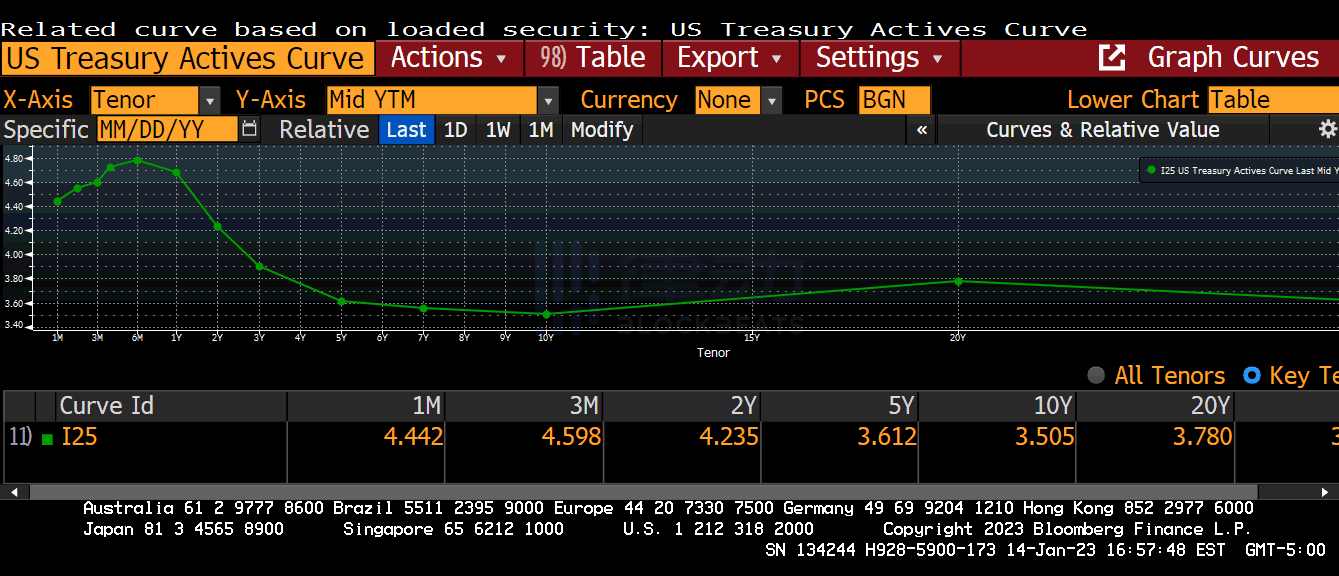This screenshot has height=576, width=1339.
Task: Click the 10Y data point on curve
Action: (x=546, y=314)
